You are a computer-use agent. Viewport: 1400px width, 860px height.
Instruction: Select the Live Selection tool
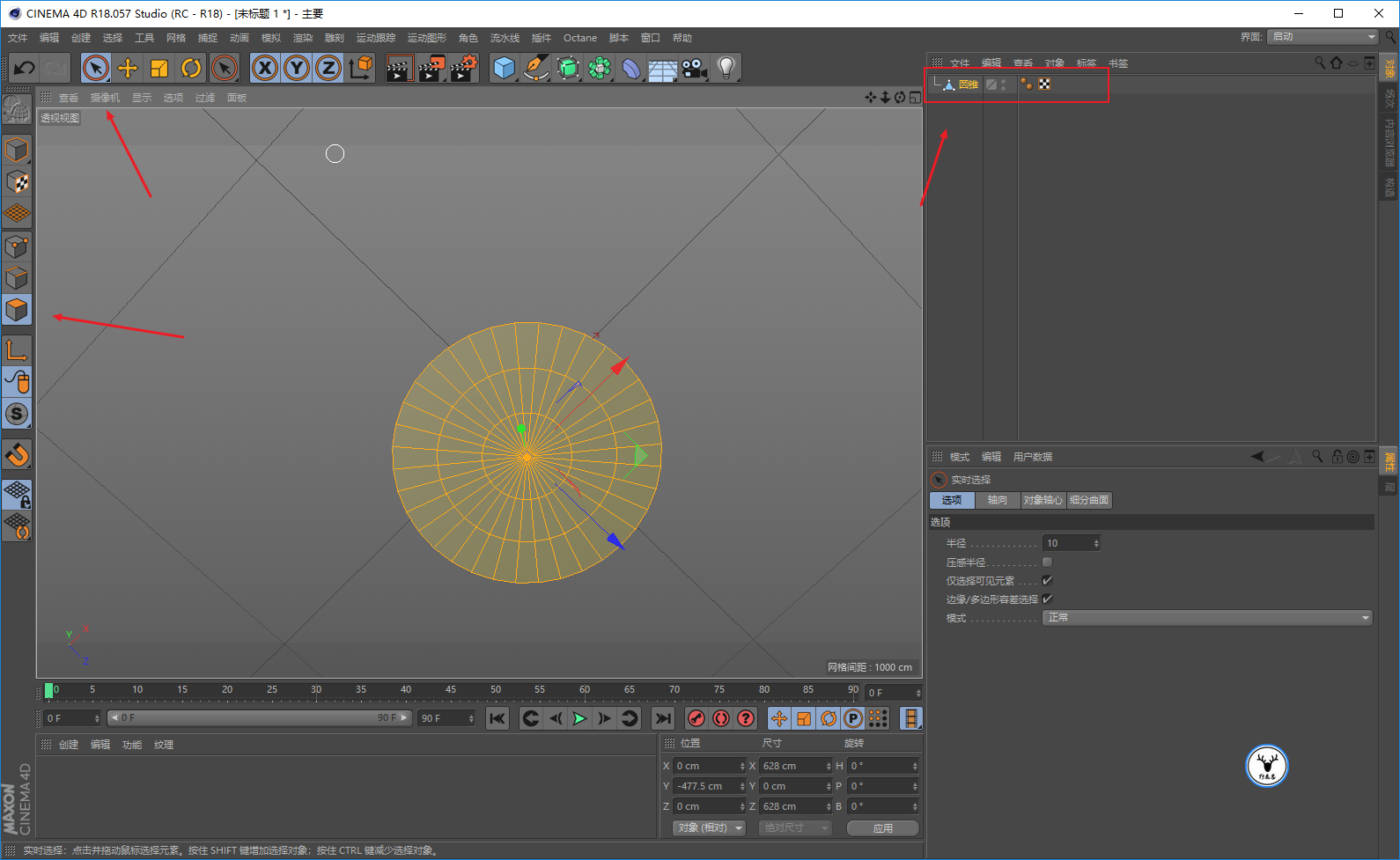96,68
